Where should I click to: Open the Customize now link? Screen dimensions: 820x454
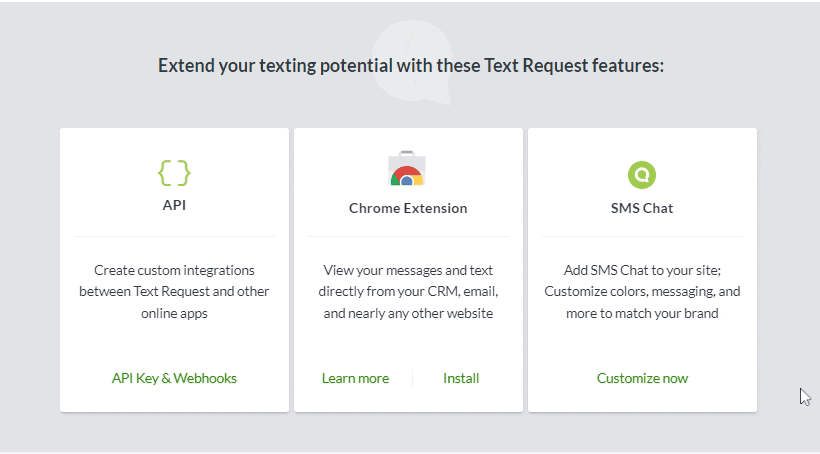[642, 378]
